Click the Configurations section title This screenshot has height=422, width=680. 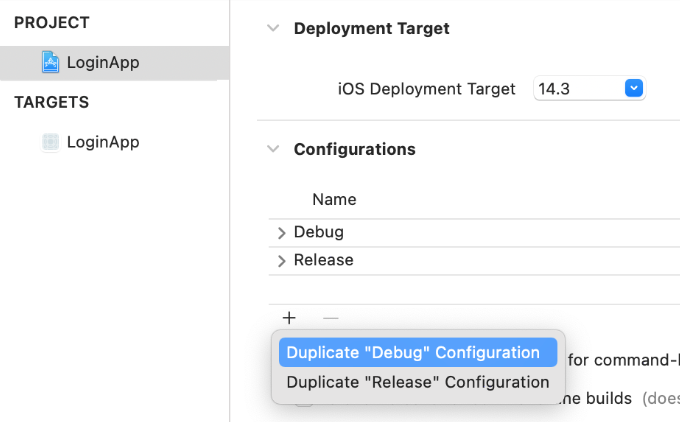click(354, 149)
